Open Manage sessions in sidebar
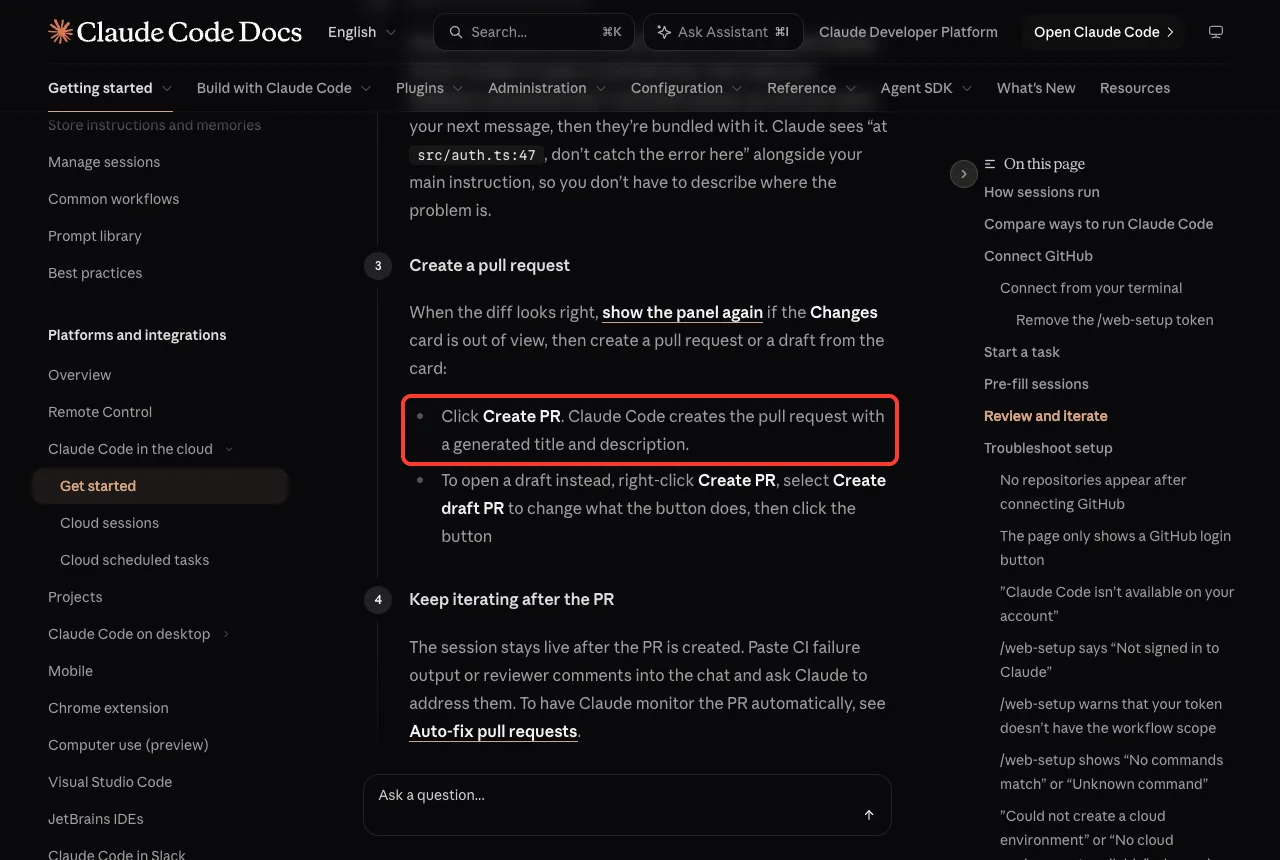Screen dimensions: 1280x860 tap(104, 162)
